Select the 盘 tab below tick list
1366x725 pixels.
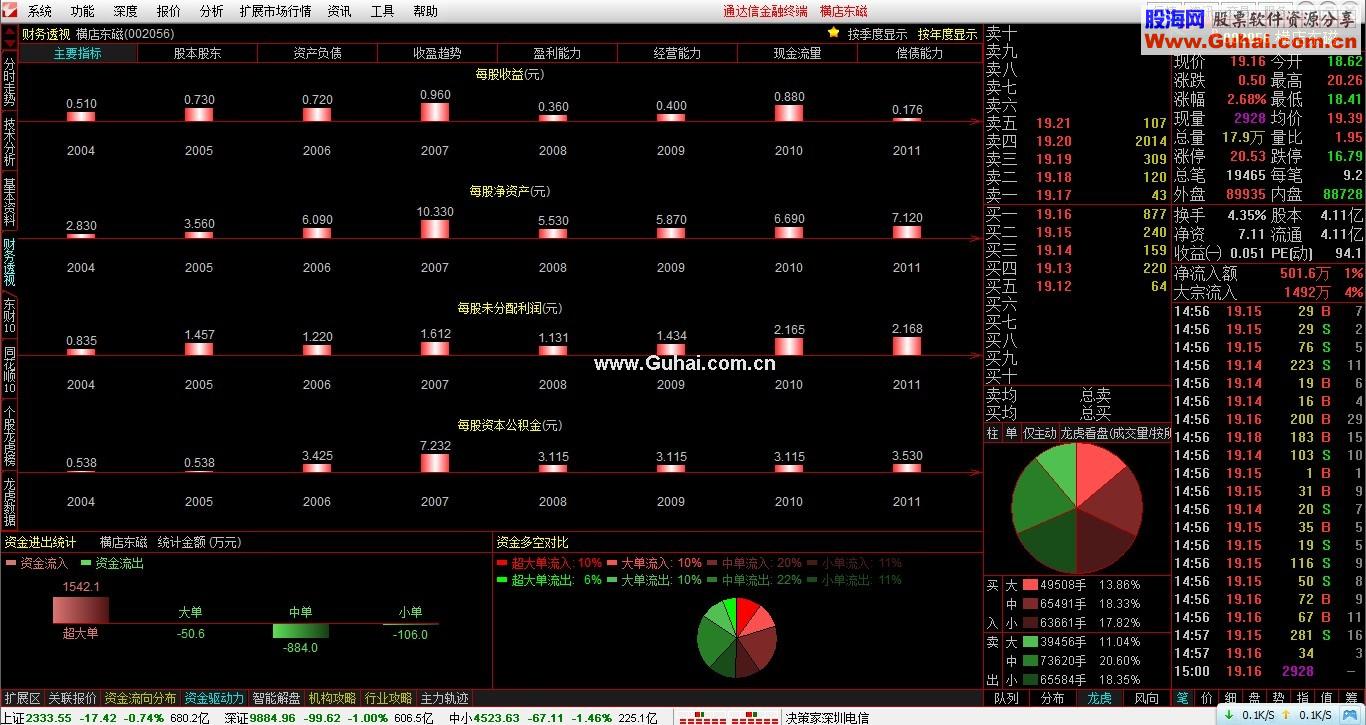tap(1254, 698)
